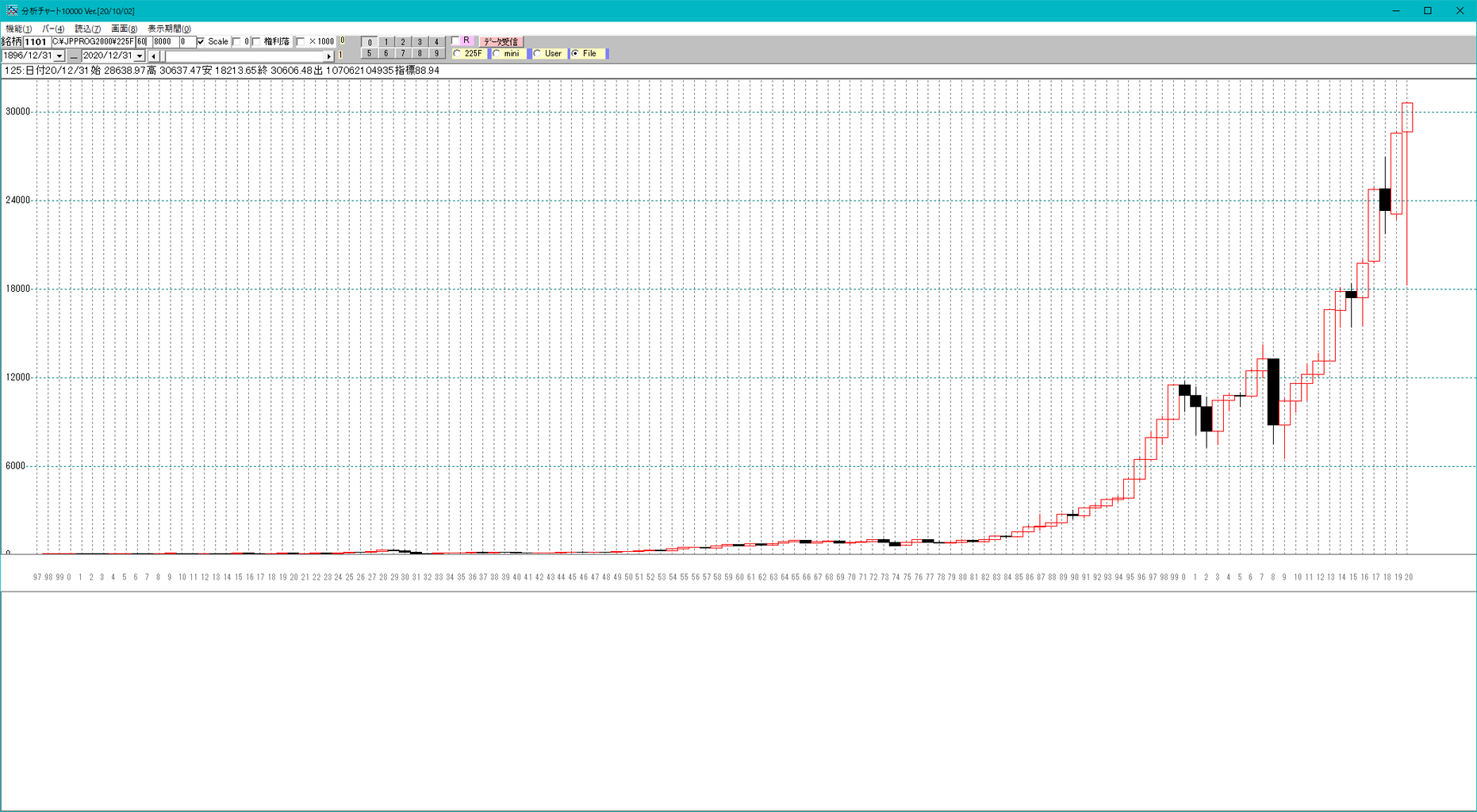
Task: Click number button 3 in the keypad grid
Action: pyautogui.click(x=419, y=42)
